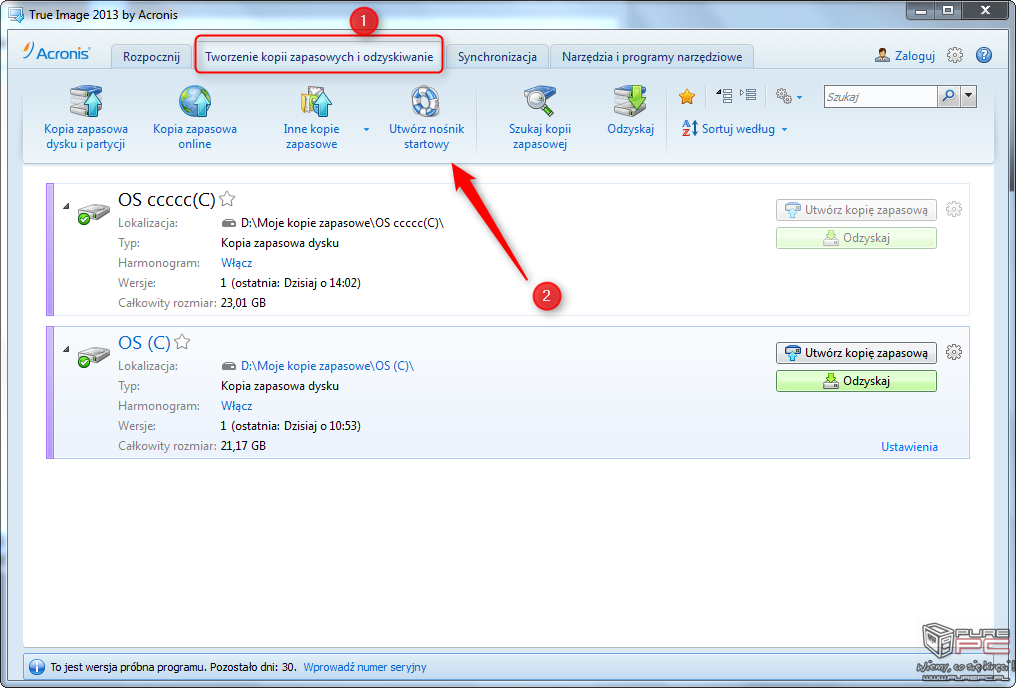Image resolution: width=1016 pixels, height=688 pixels.
Task: Choose Inne kopie zapasowe in the toolbar
Action: click(312, 117)
